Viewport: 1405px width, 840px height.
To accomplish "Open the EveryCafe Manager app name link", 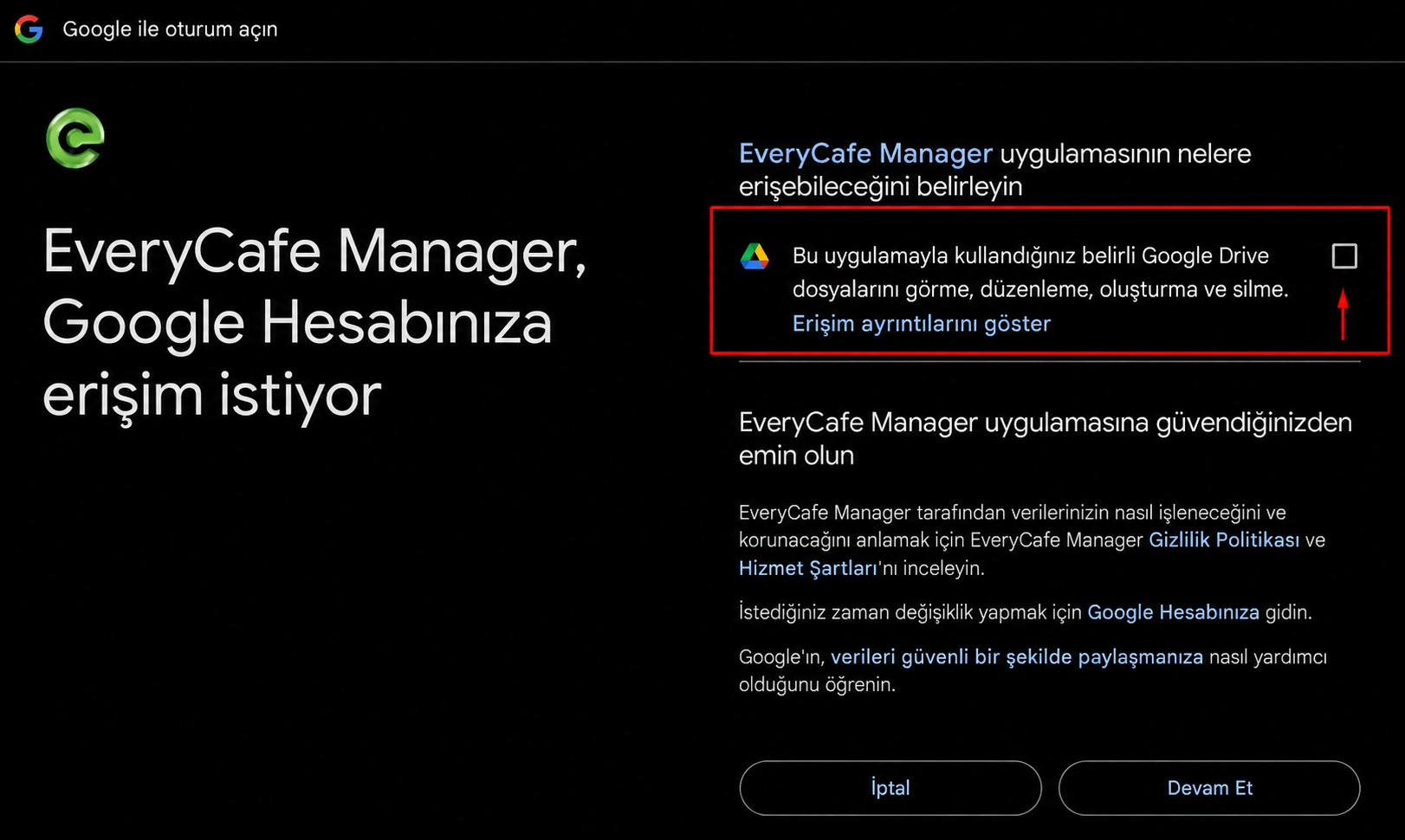I will pos(865,154).
